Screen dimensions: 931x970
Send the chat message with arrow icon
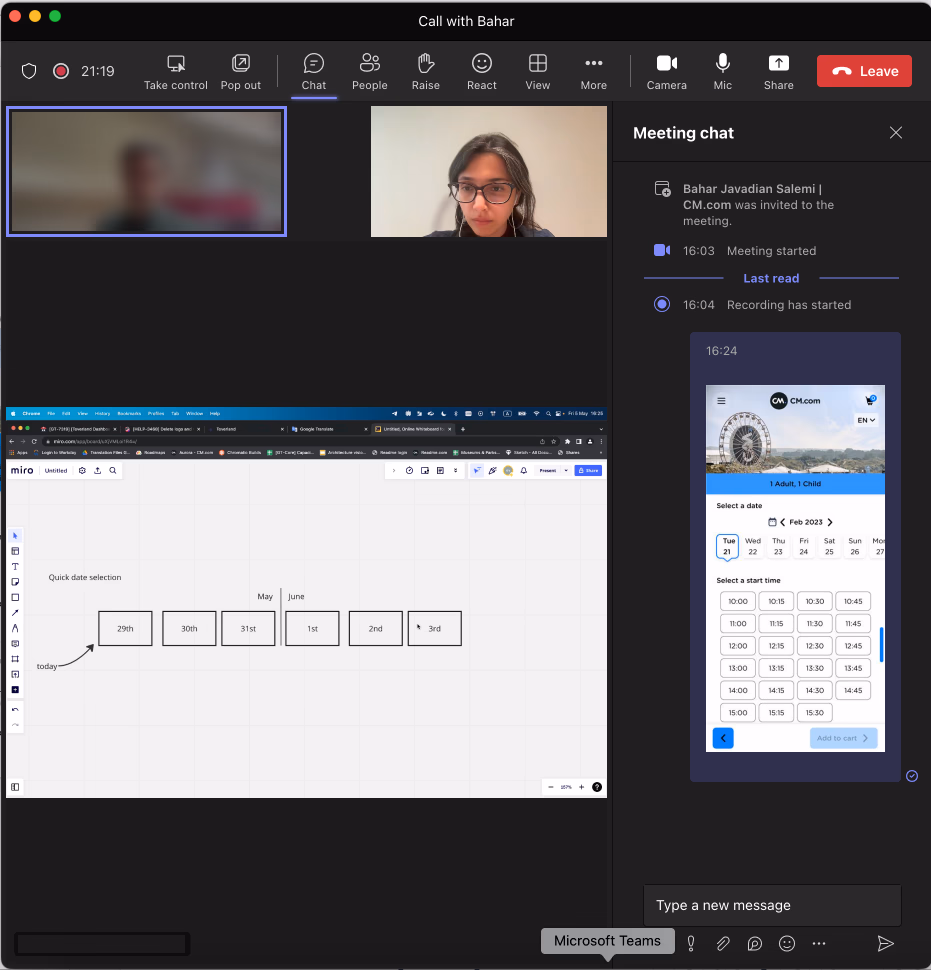[885, 943]
